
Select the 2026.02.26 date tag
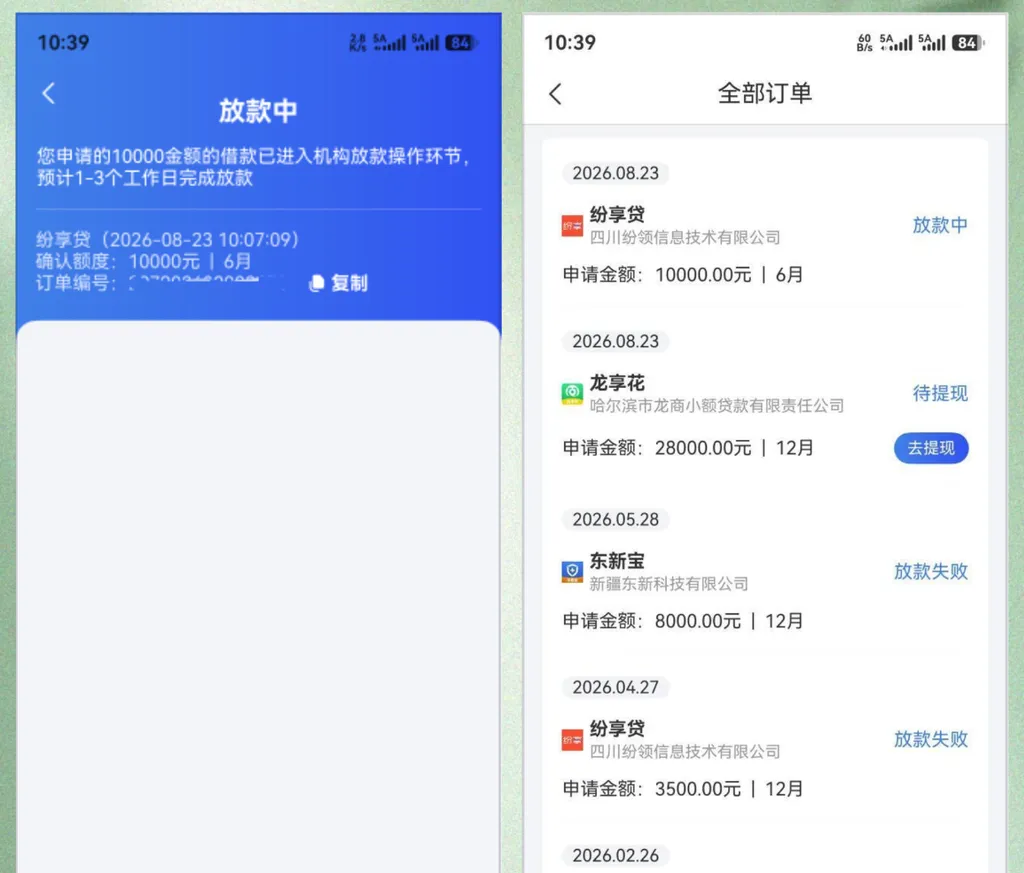pyautogui.click(x=615, y=855)
